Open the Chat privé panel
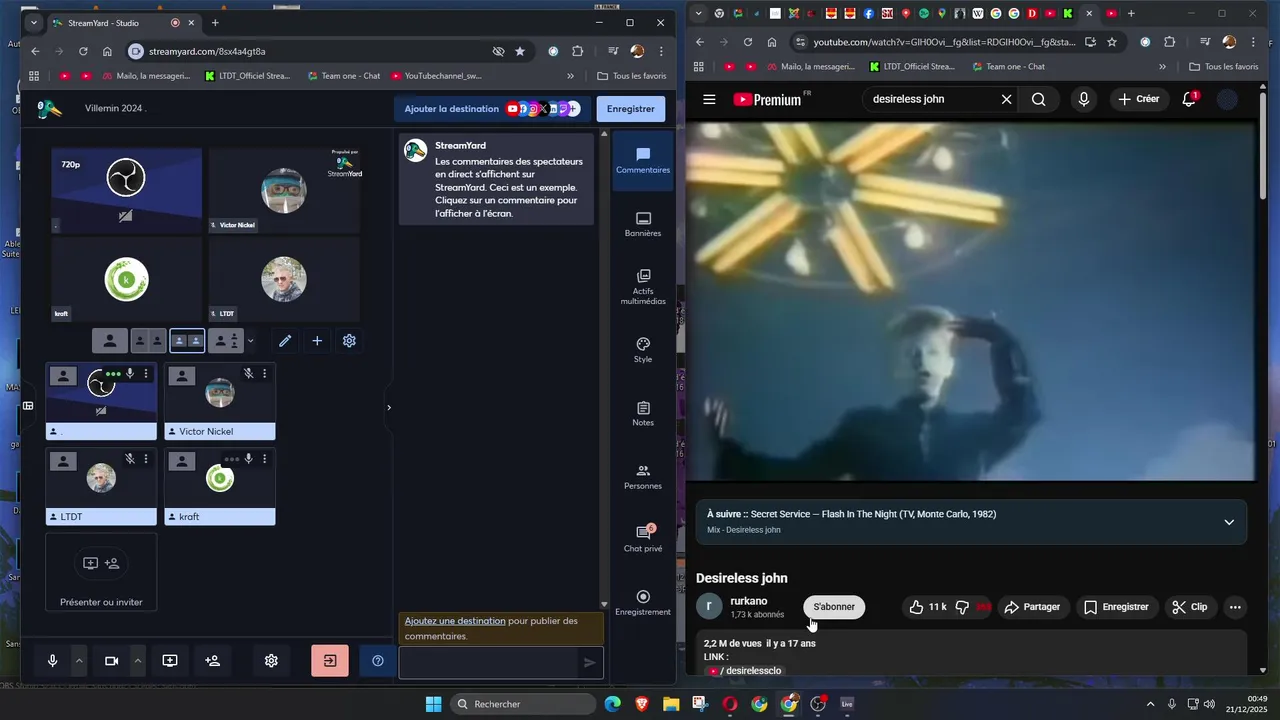Image resolution: width=1280 pixels, height=720 pixels. 643,539
